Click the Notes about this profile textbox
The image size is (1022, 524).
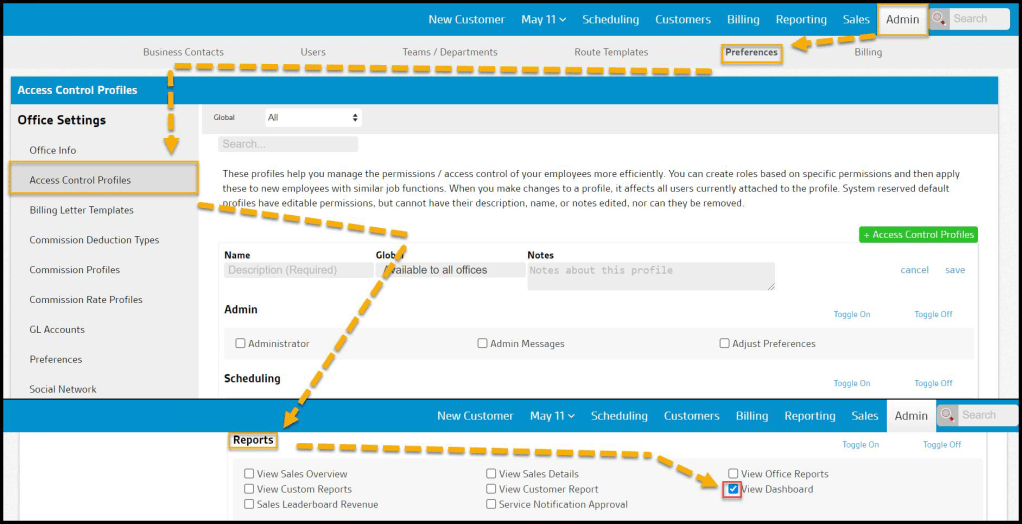coord(650,276)
